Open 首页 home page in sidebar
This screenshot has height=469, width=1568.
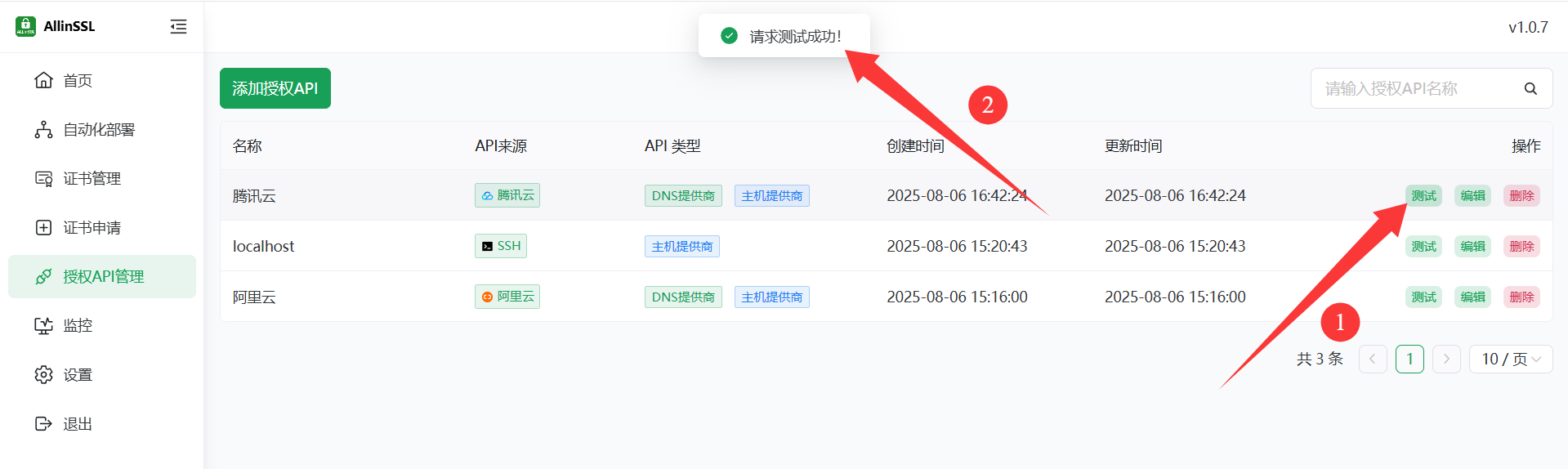coord(78,80)
